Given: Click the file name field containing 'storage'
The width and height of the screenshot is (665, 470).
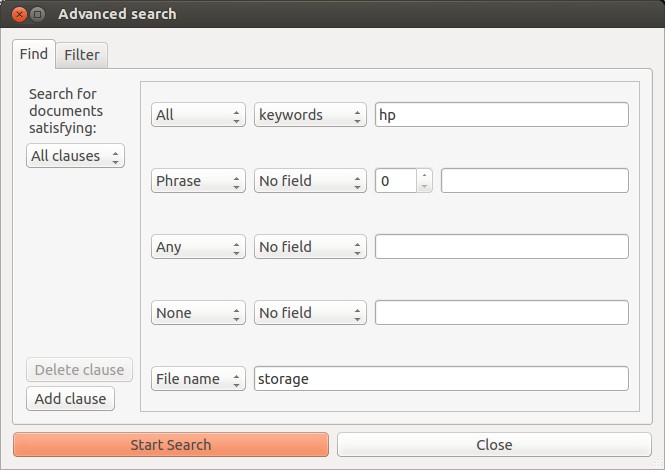Looking at the screenshot, I should coord(441,379).
